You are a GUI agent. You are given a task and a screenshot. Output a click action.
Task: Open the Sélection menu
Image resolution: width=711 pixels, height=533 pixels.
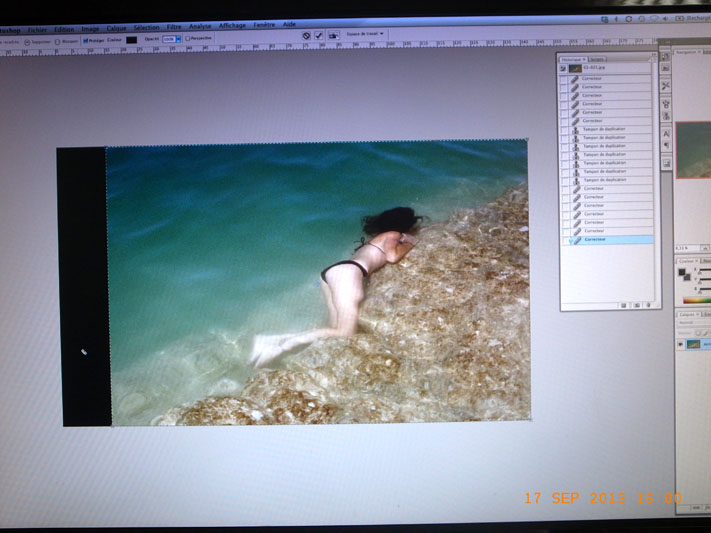click(x=146, y=28)
